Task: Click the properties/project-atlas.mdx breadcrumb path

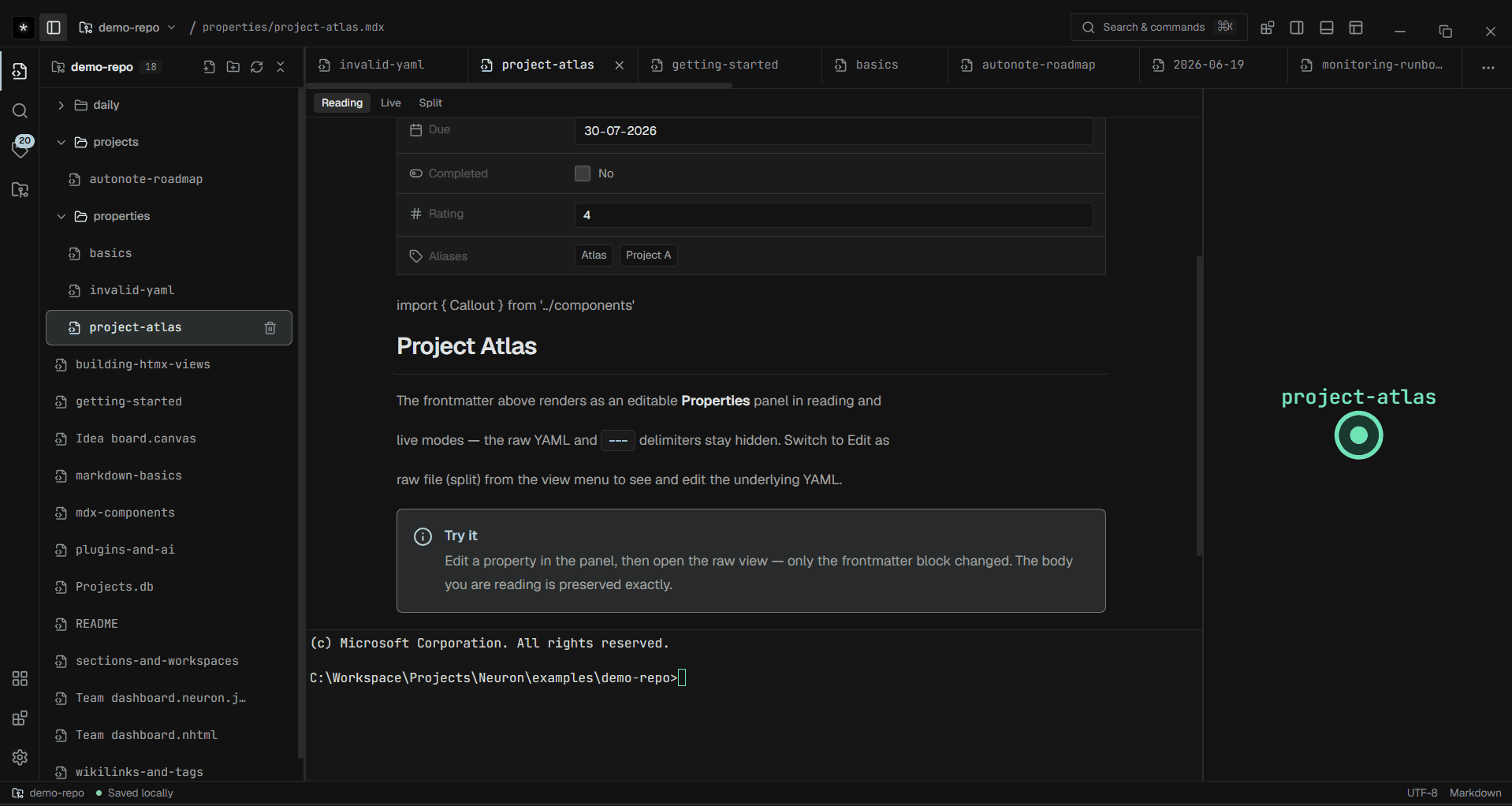Action: click(293, 28)
